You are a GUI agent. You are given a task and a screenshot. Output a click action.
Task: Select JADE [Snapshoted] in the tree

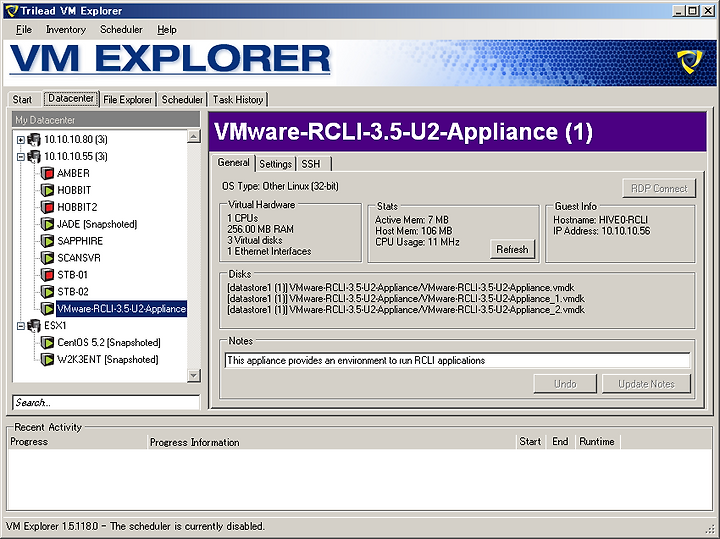(x=97, y=224)
